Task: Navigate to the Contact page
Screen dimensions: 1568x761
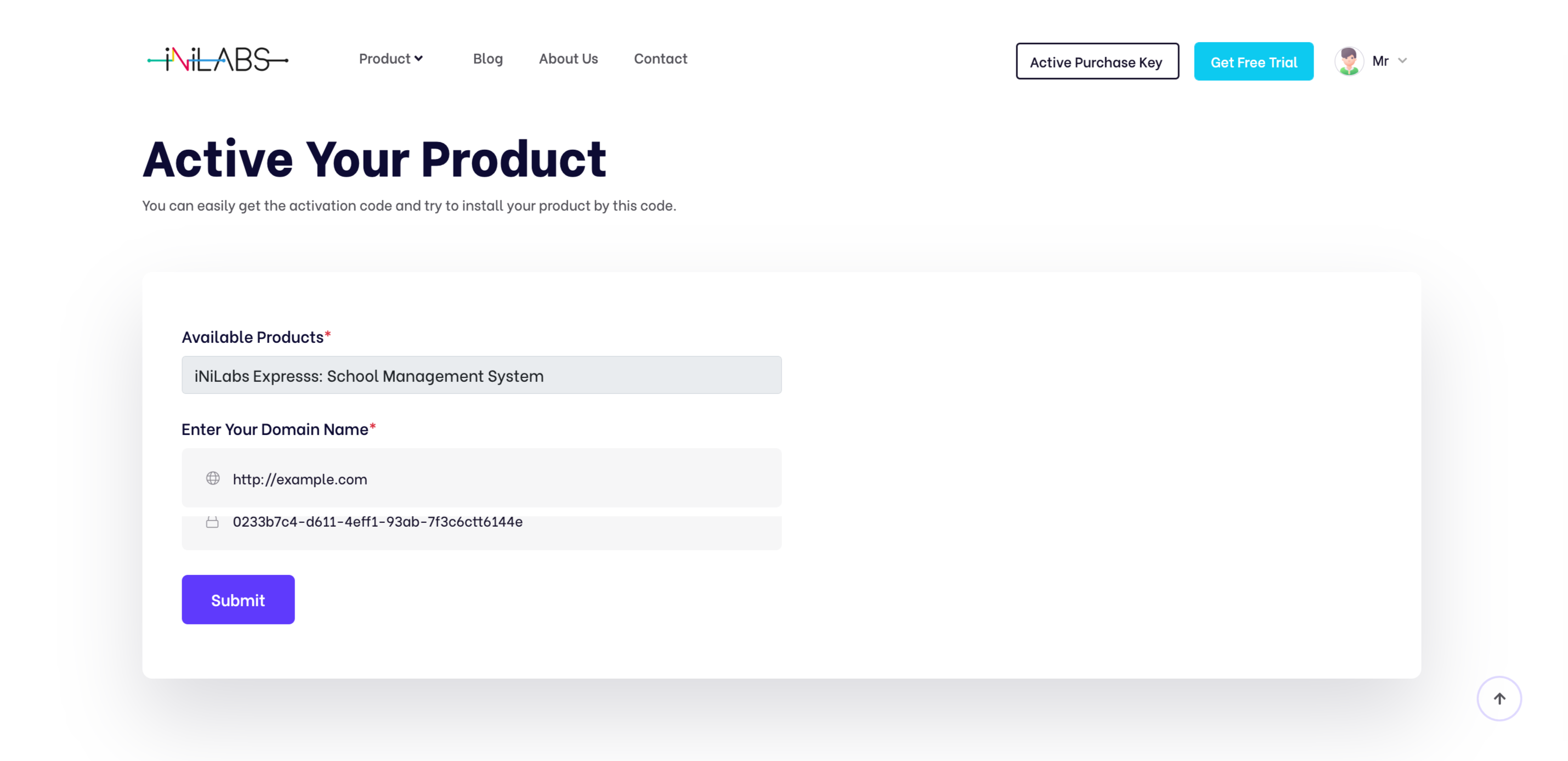Action: (x=660, y=59)
